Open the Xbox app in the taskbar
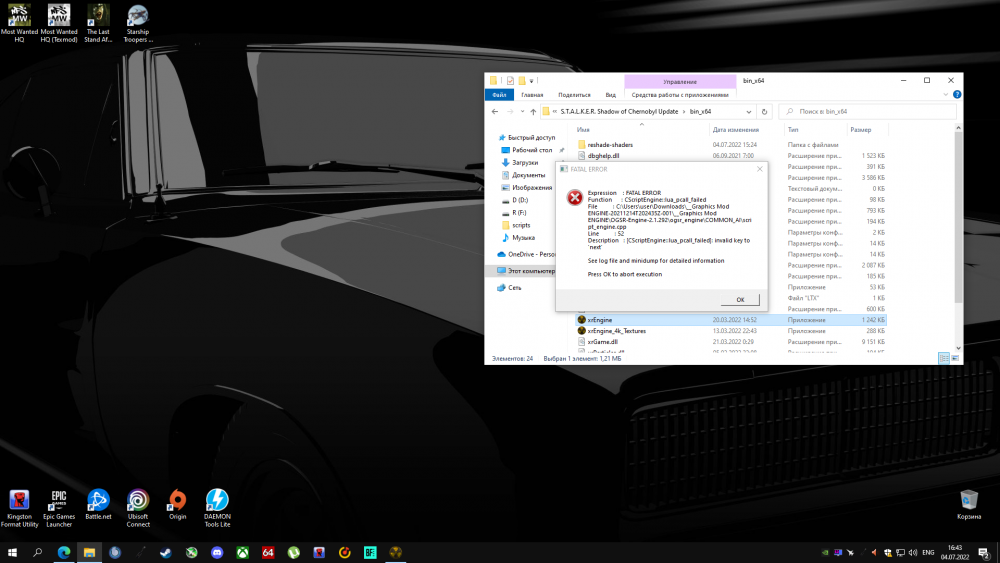 tap(243, 552)
